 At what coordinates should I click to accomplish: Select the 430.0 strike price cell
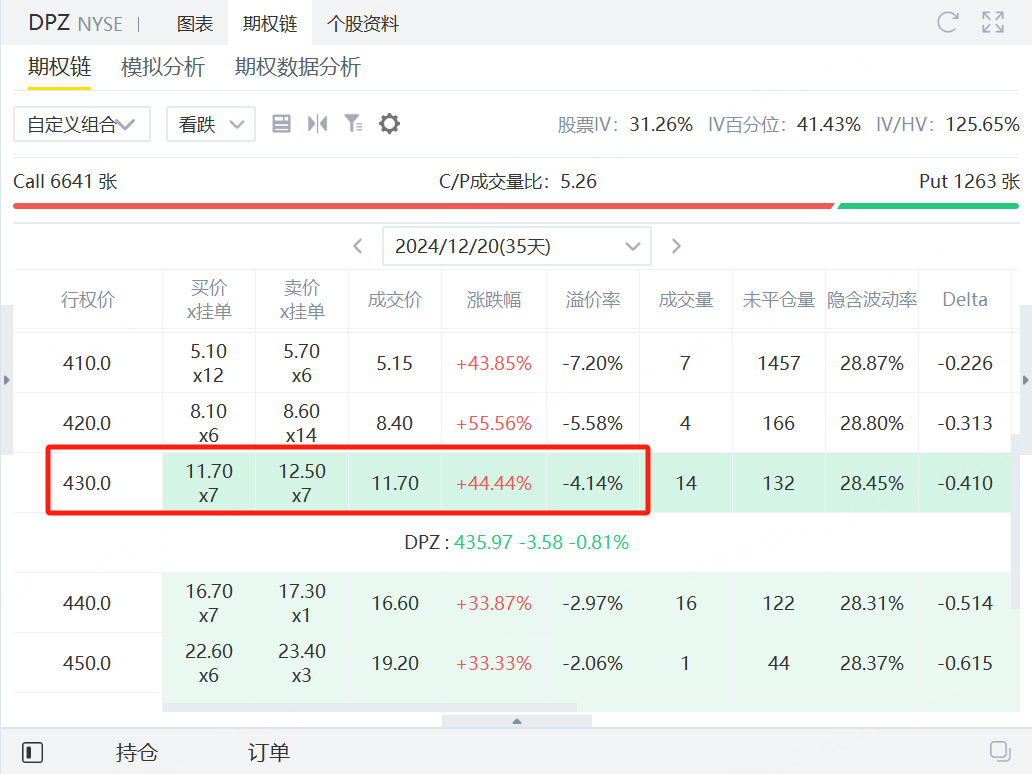[x=87, y=483]
